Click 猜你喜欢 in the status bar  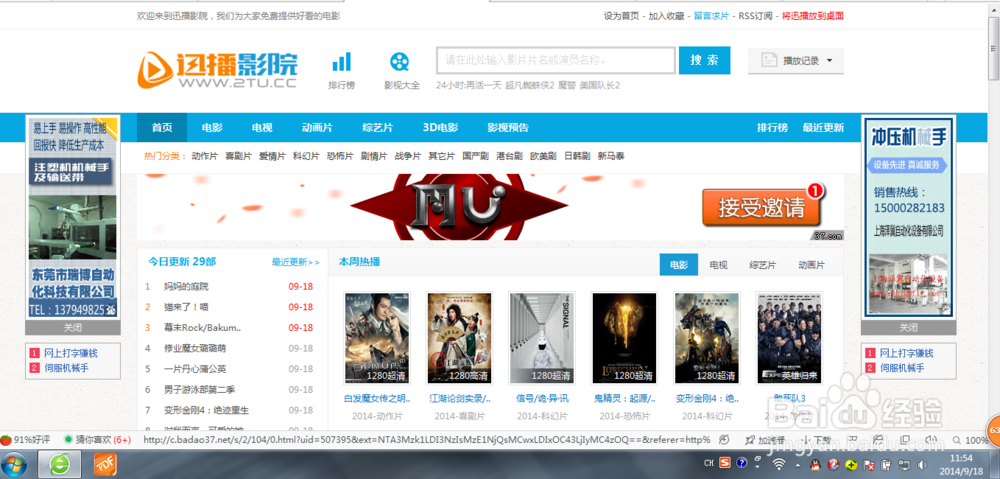[x=98, y=439]
